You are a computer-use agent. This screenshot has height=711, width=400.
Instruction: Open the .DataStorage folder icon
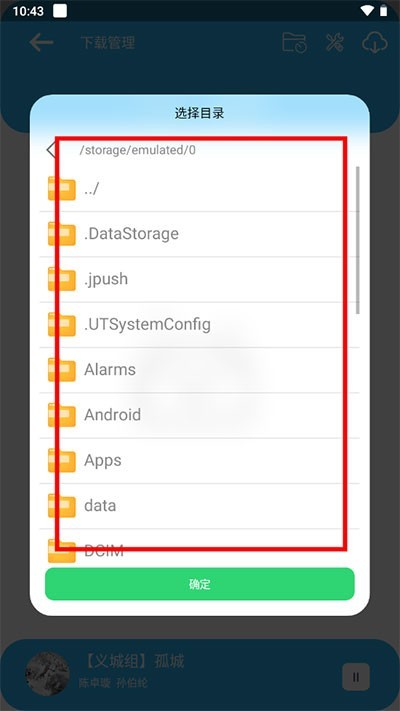pyautogui.click(x=62, y=234)
